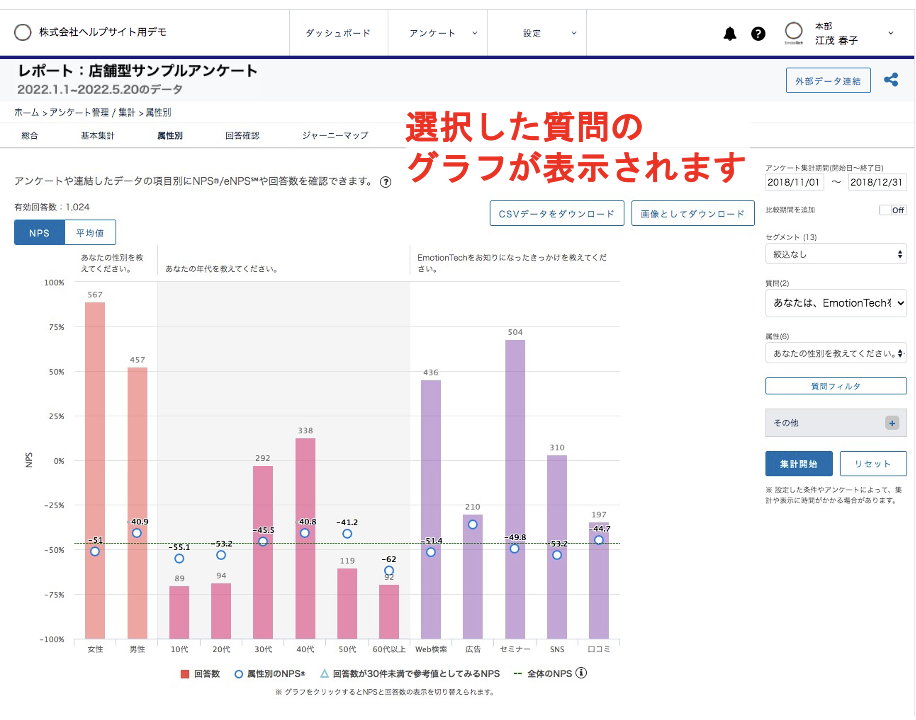Image resolution: width=916 pixels, height=720 pixels.
Task: Open the 質問 dropdown
Action: 836,303
